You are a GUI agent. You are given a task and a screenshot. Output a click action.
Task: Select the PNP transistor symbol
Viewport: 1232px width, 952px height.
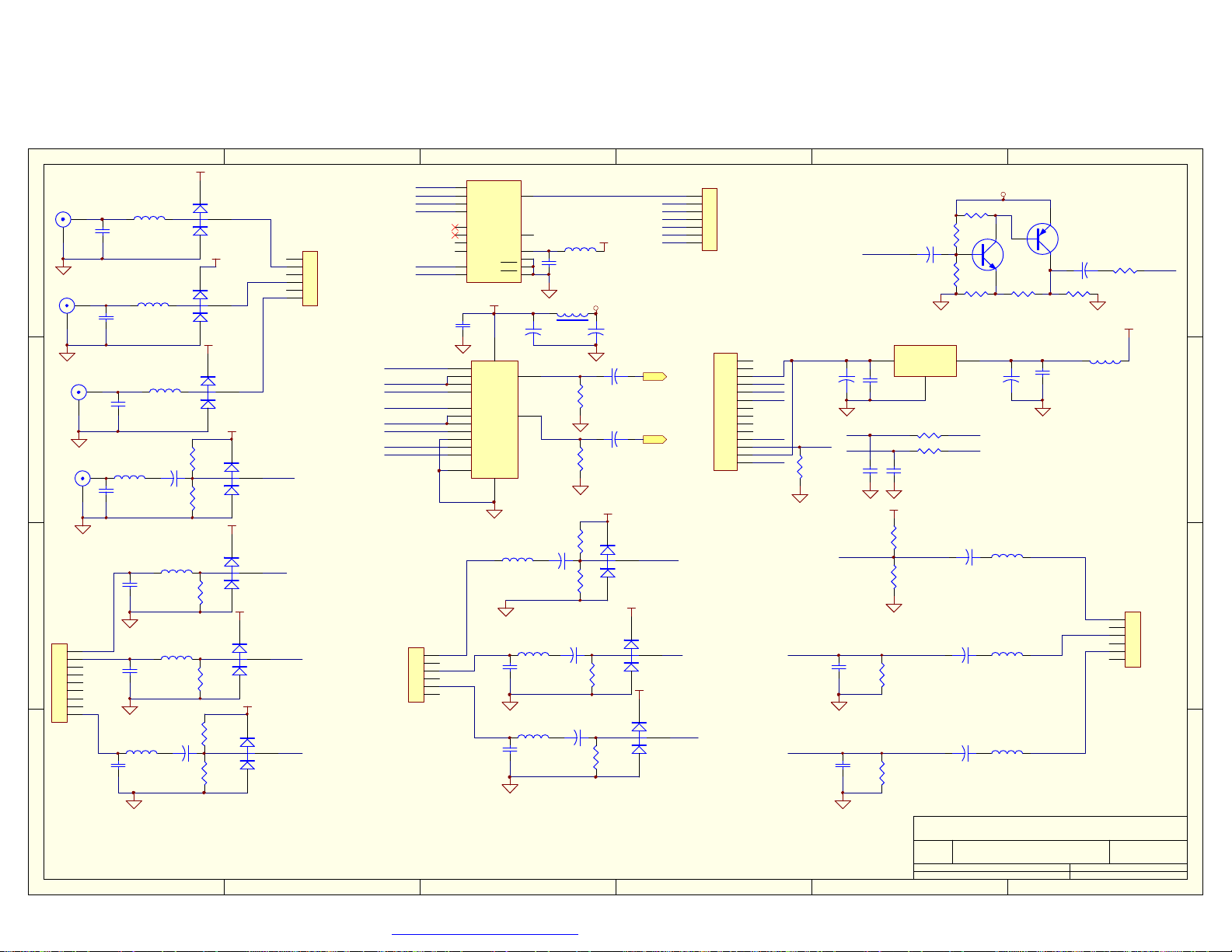point(1042,239)
